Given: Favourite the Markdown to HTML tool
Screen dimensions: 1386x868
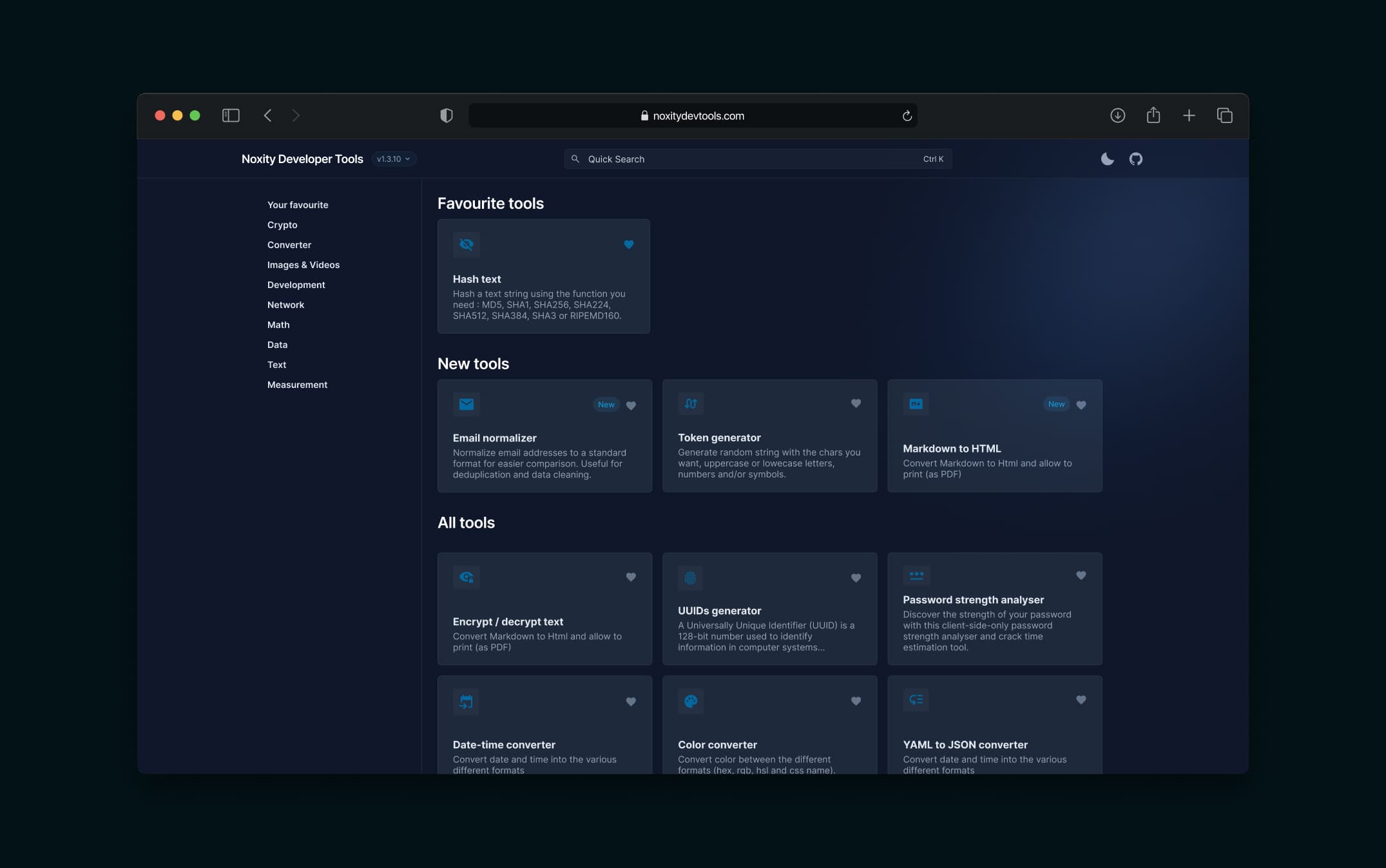Looking at the screenshot, I should click(1081, 405).
